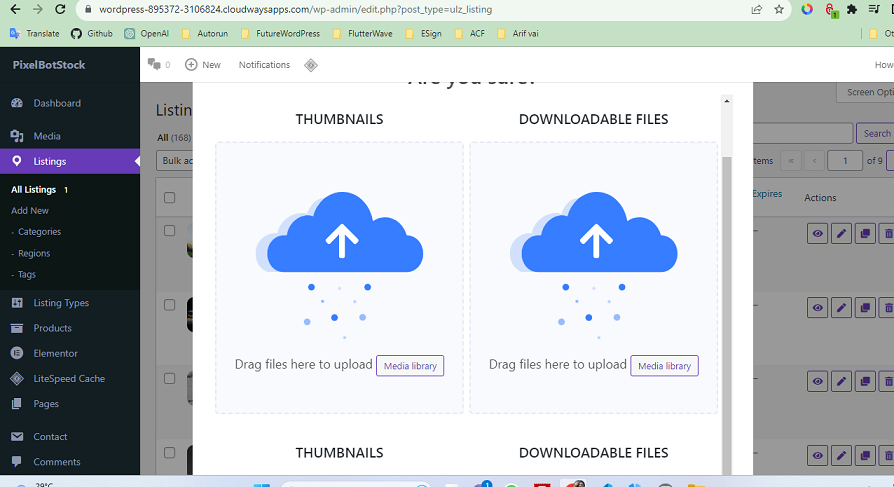Bookmark this page with the star icon
This screenshot has height=487, width=894.
779,9
